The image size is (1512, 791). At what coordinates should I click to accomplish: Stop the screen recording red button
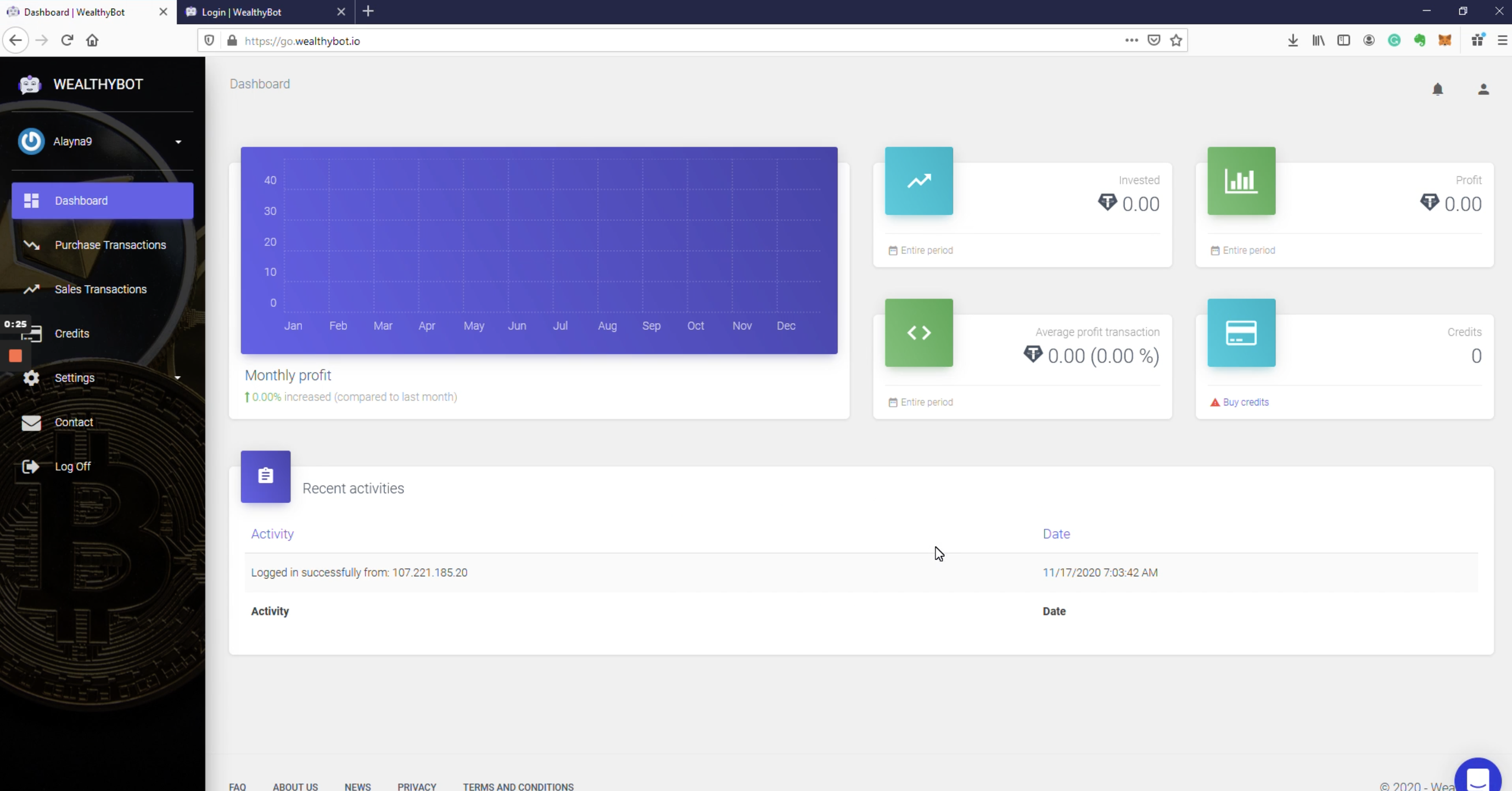point(16,356)
